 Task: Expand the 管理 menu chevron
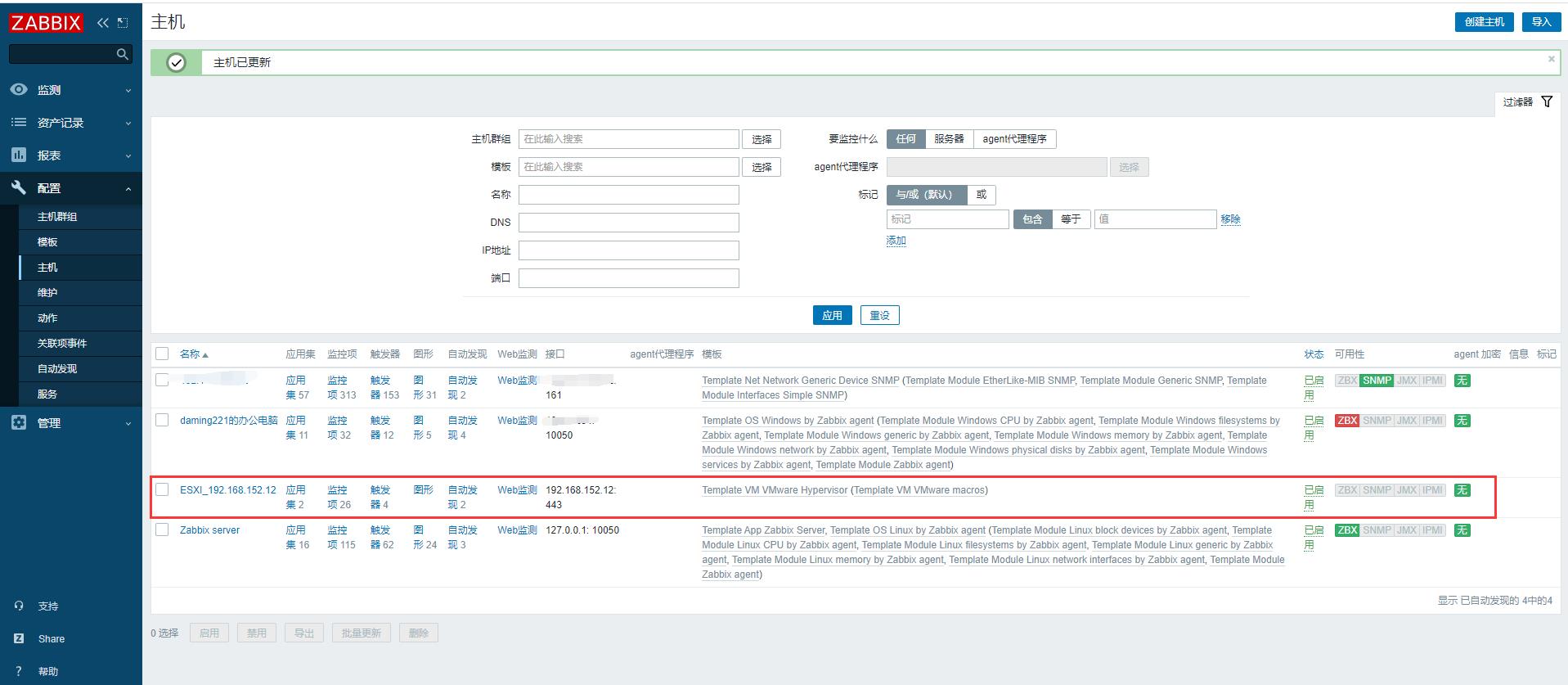pyautogui.click(x=128, y=424)
